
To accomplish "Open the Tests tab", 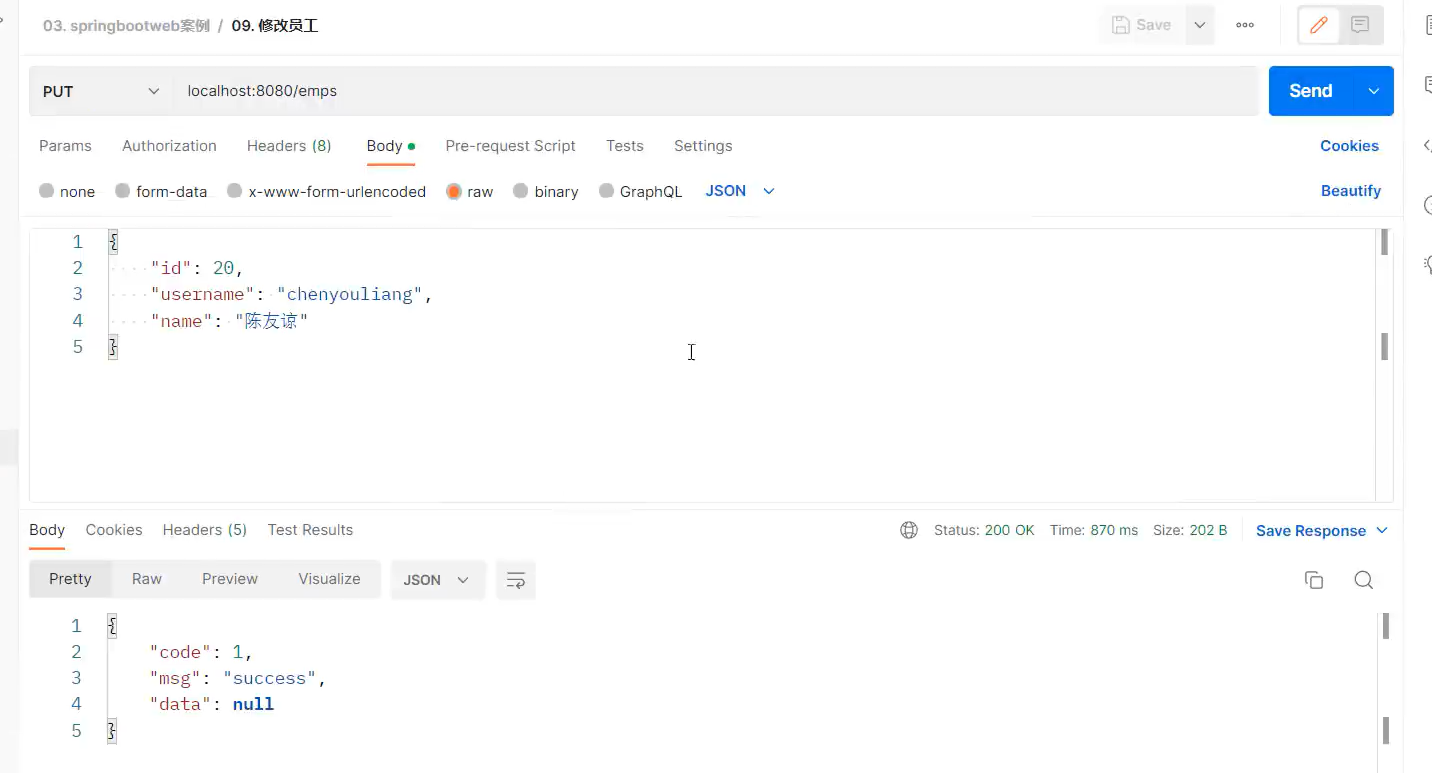I will pos(625,146).
